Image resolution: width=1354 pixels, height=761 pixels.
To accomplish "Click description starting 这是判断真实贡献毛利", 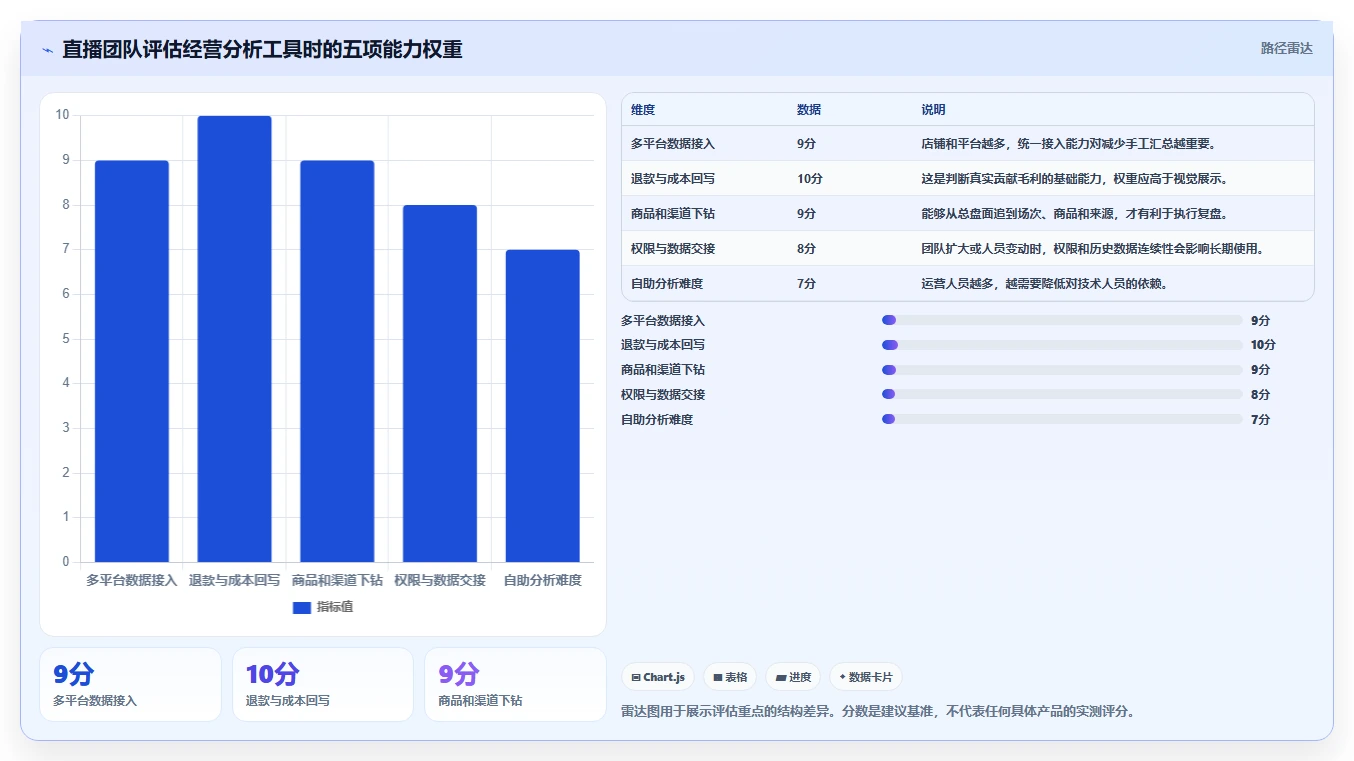I will pos(1074,179).
